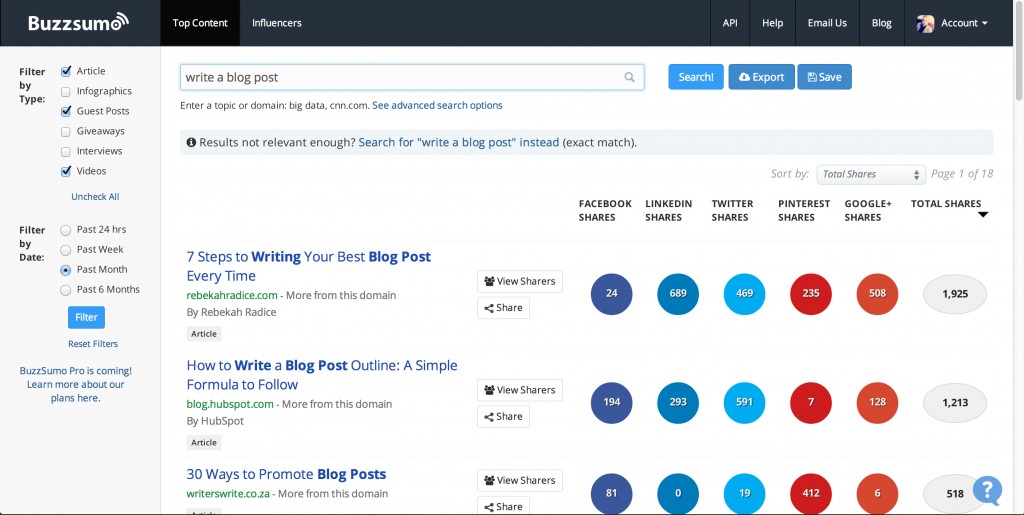Click exact match search suggestion link
The width and height of the screenshot is (1024, 515).
(458, 142)
